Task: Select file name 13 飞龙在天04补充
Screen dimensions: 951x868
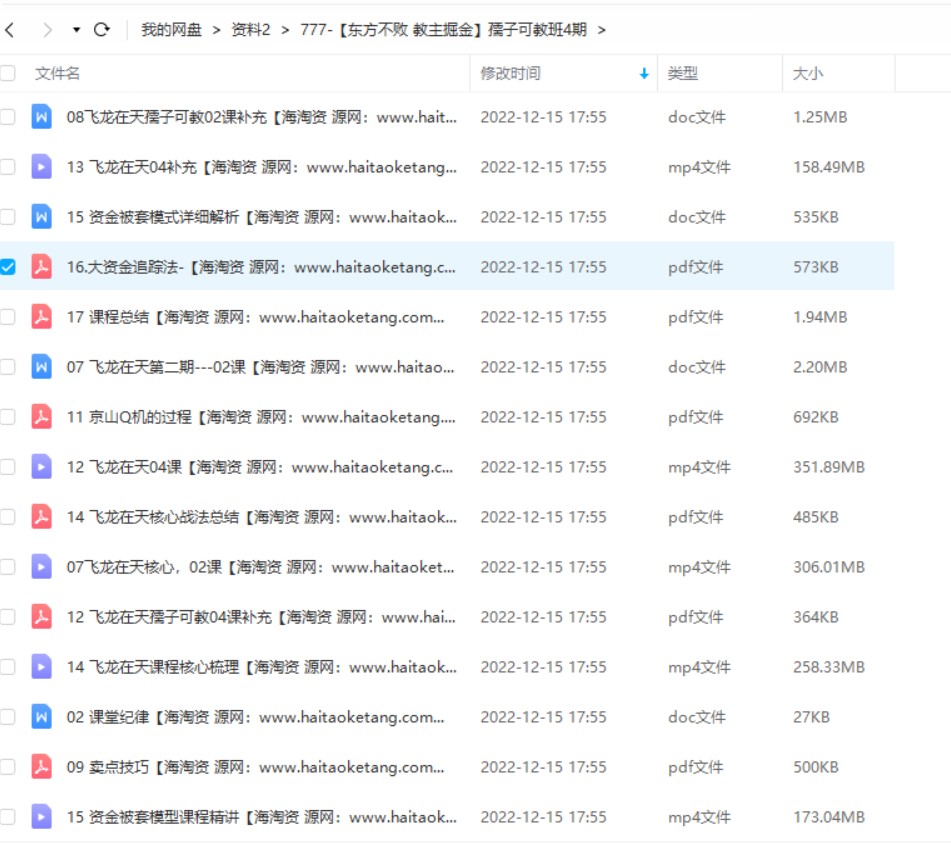Action: (261, 167)
